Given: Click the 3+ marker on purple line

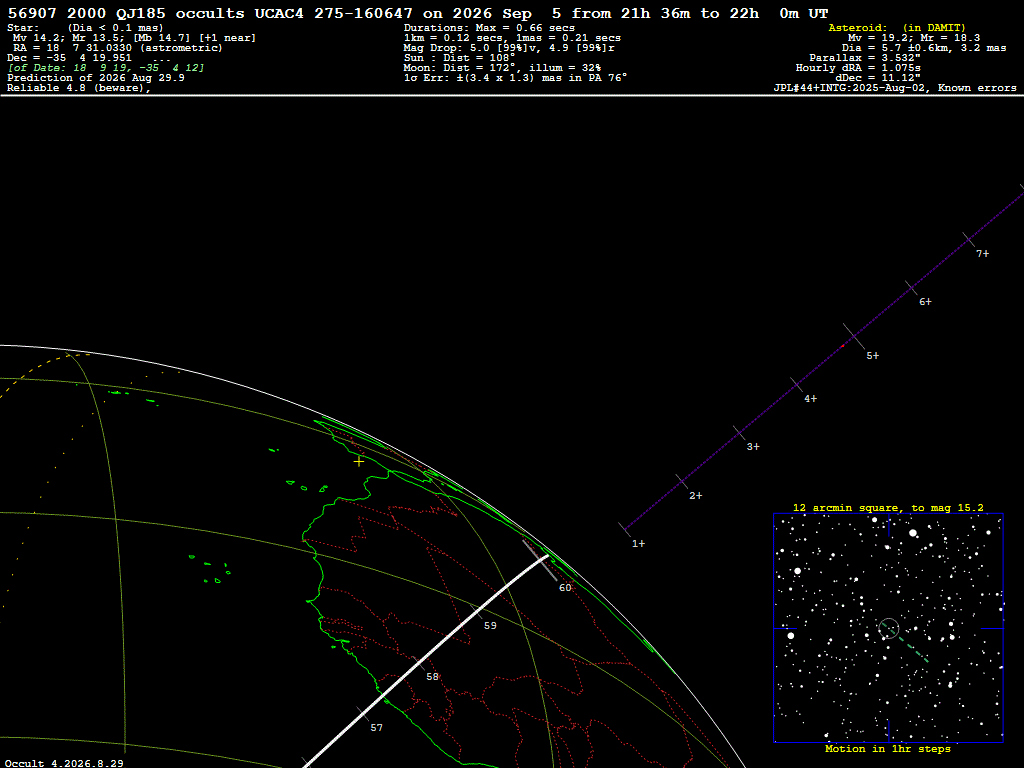Looking at the screenshot, I should click(x=753, y=447).
